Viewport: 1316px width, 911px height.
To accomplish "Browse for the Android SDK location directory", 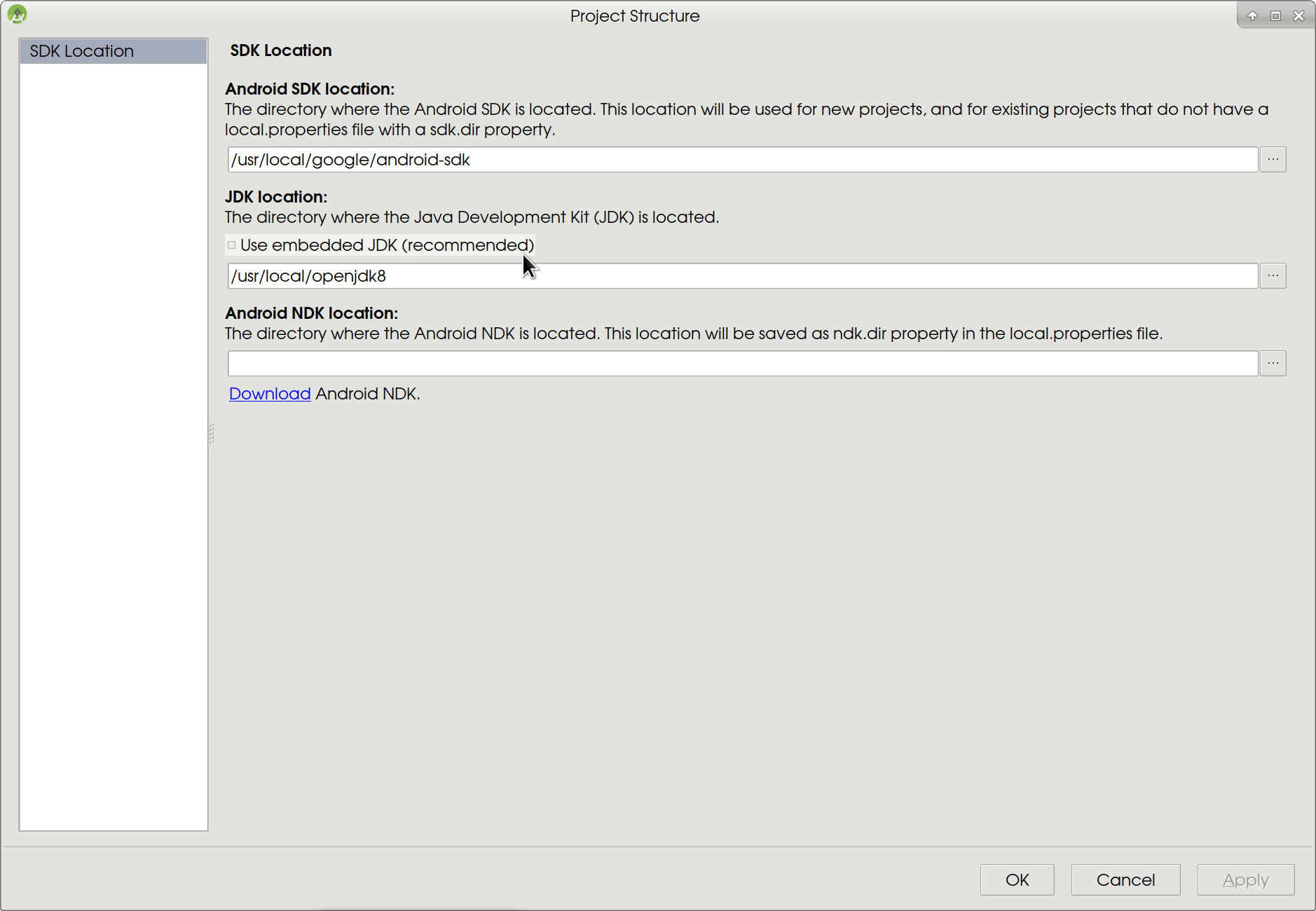I will pyautogui.click(x=1273, y=159).
